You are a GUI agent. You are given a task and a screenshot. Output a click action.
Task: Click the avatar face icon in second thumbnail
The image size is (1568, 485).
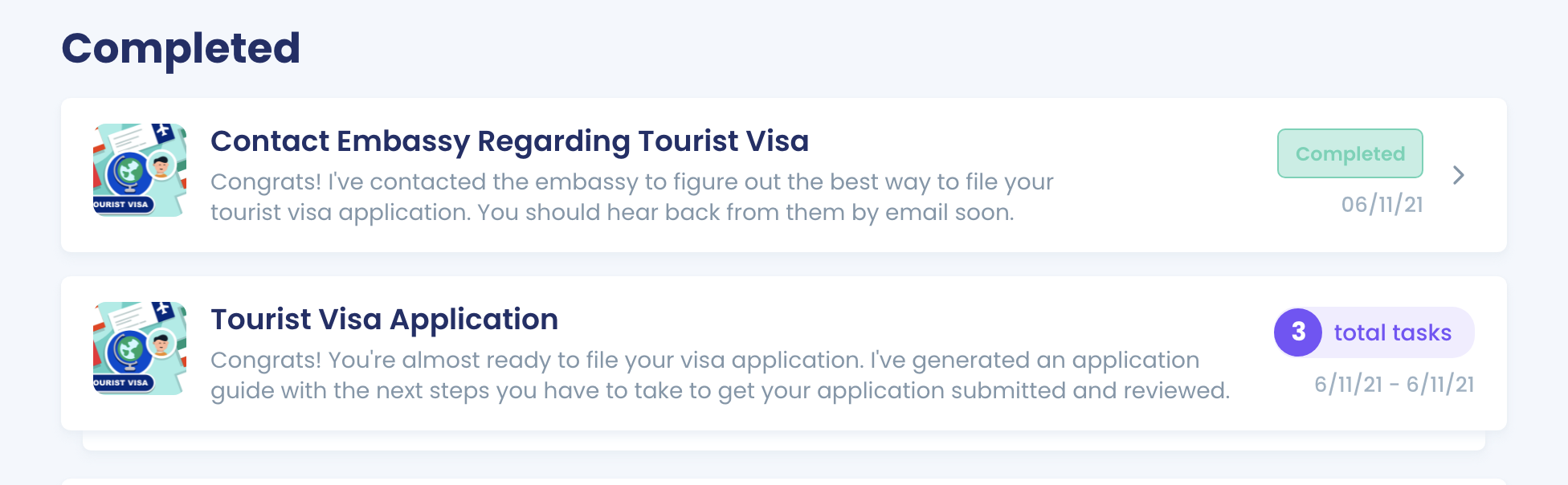point(162,344)
